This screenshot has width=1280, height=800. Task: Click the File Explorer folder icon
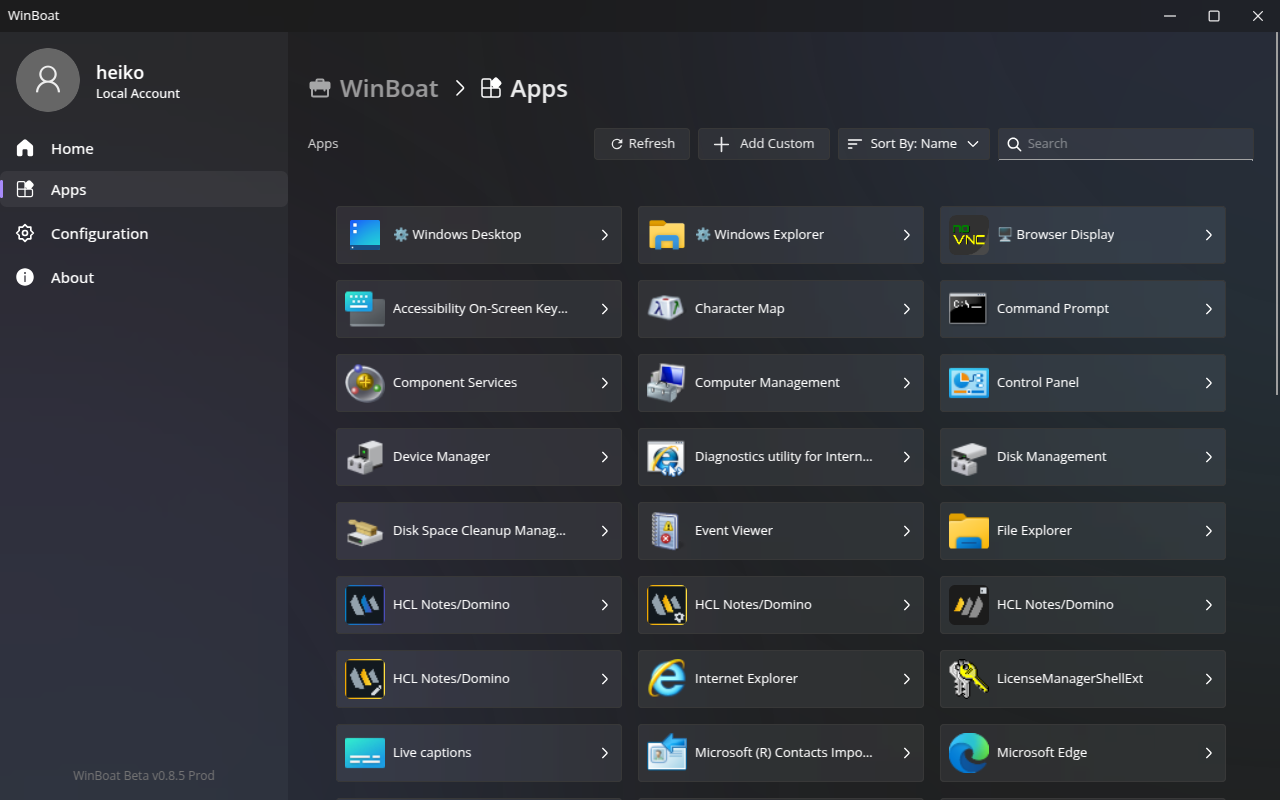969,531
